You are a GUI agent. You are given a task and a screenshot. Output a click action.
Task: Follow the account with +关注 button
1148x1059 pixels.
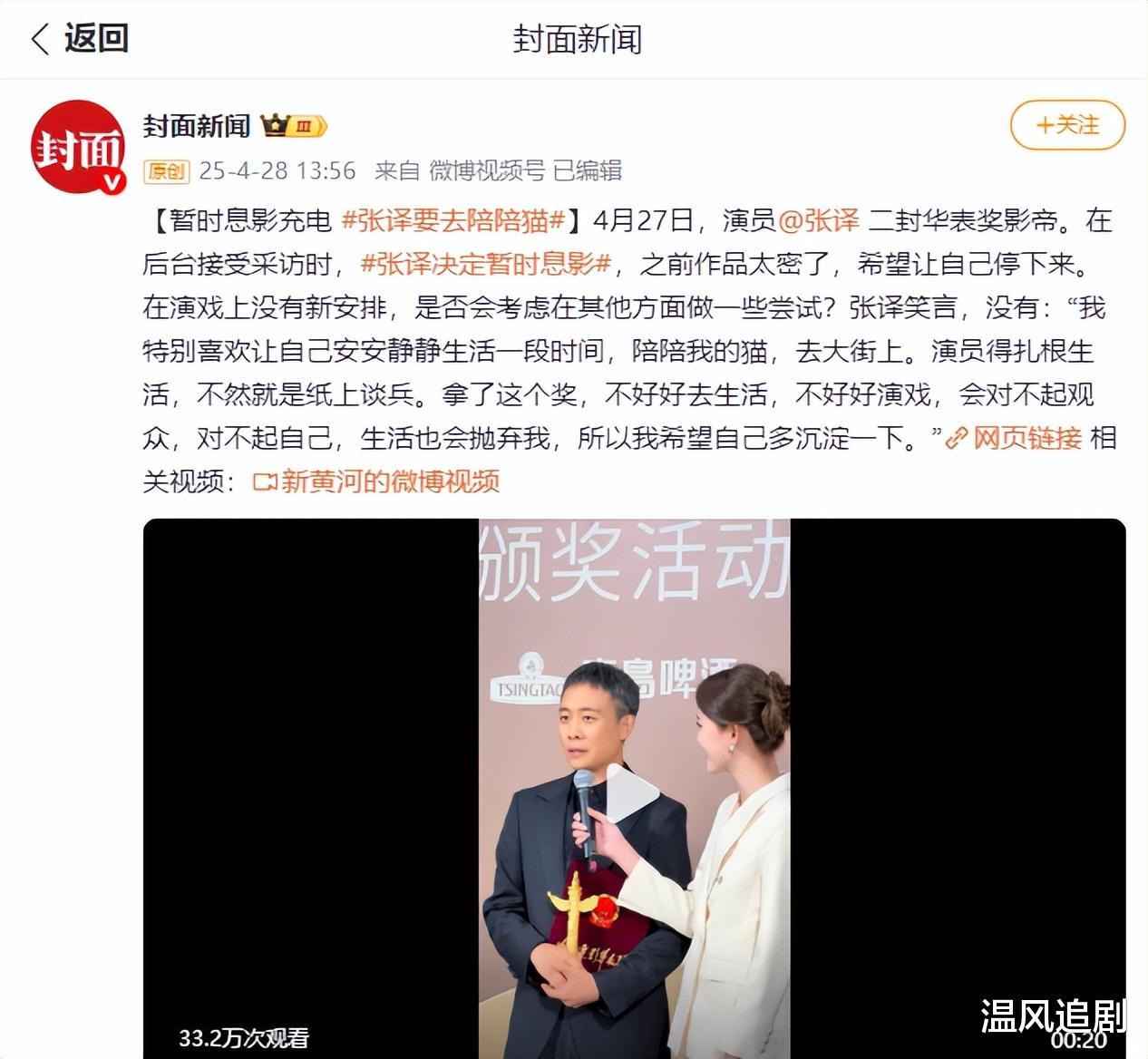[1067, 125]
